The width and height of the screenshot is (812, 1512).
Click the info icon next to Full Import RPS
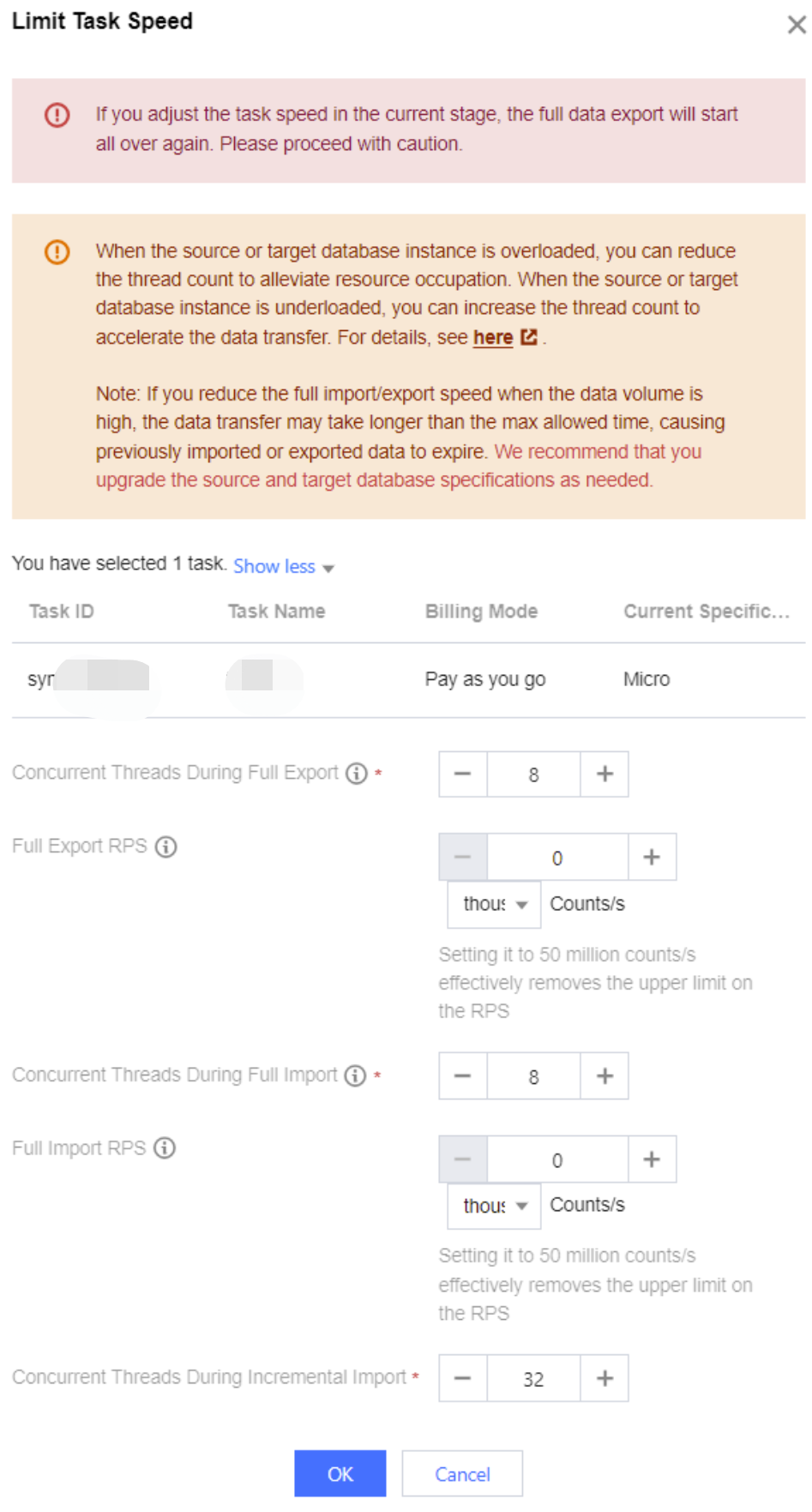165,1148
